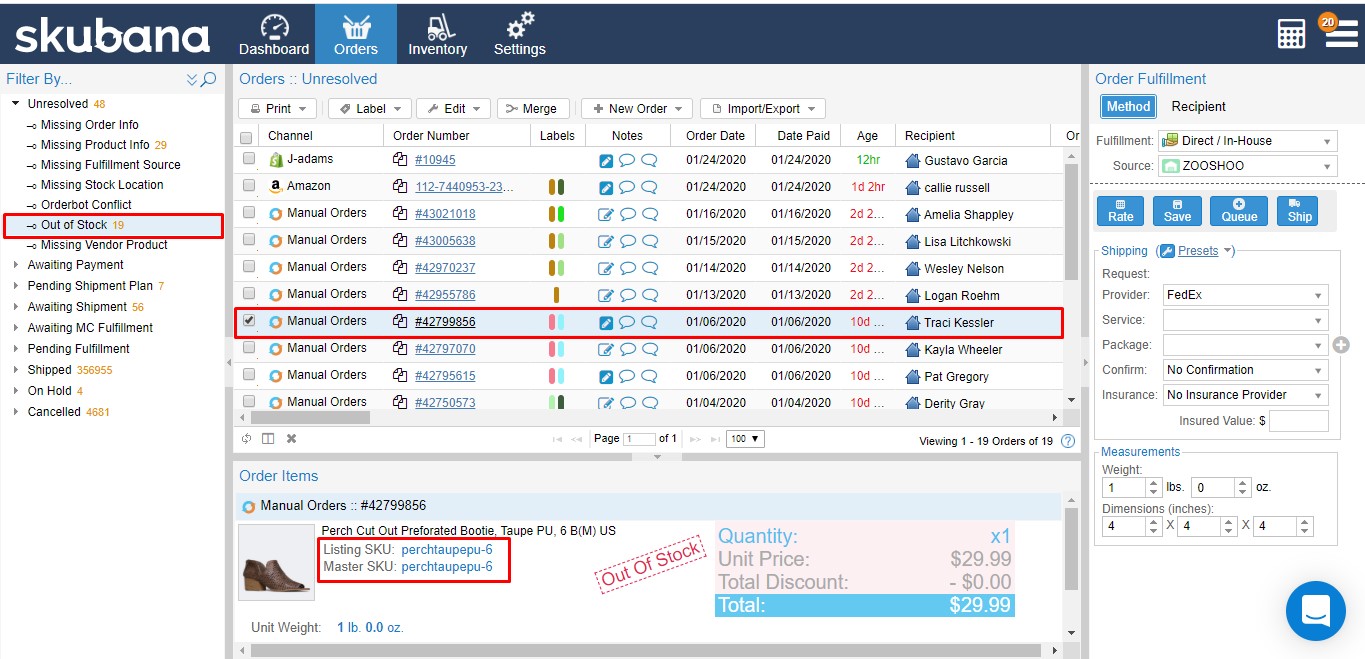Open the Dashboard section

(x=274, y=34)
